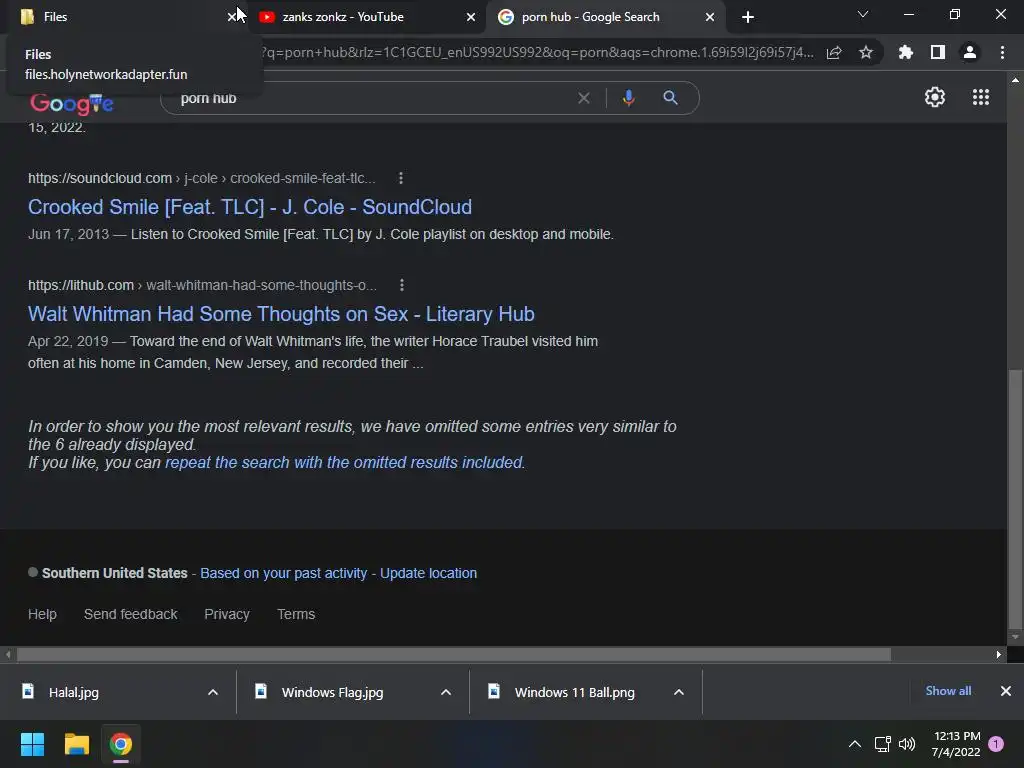Viewport: 1024px width, 768px height.
Task: Open options for the lithub result
Action: pos(402,285)
